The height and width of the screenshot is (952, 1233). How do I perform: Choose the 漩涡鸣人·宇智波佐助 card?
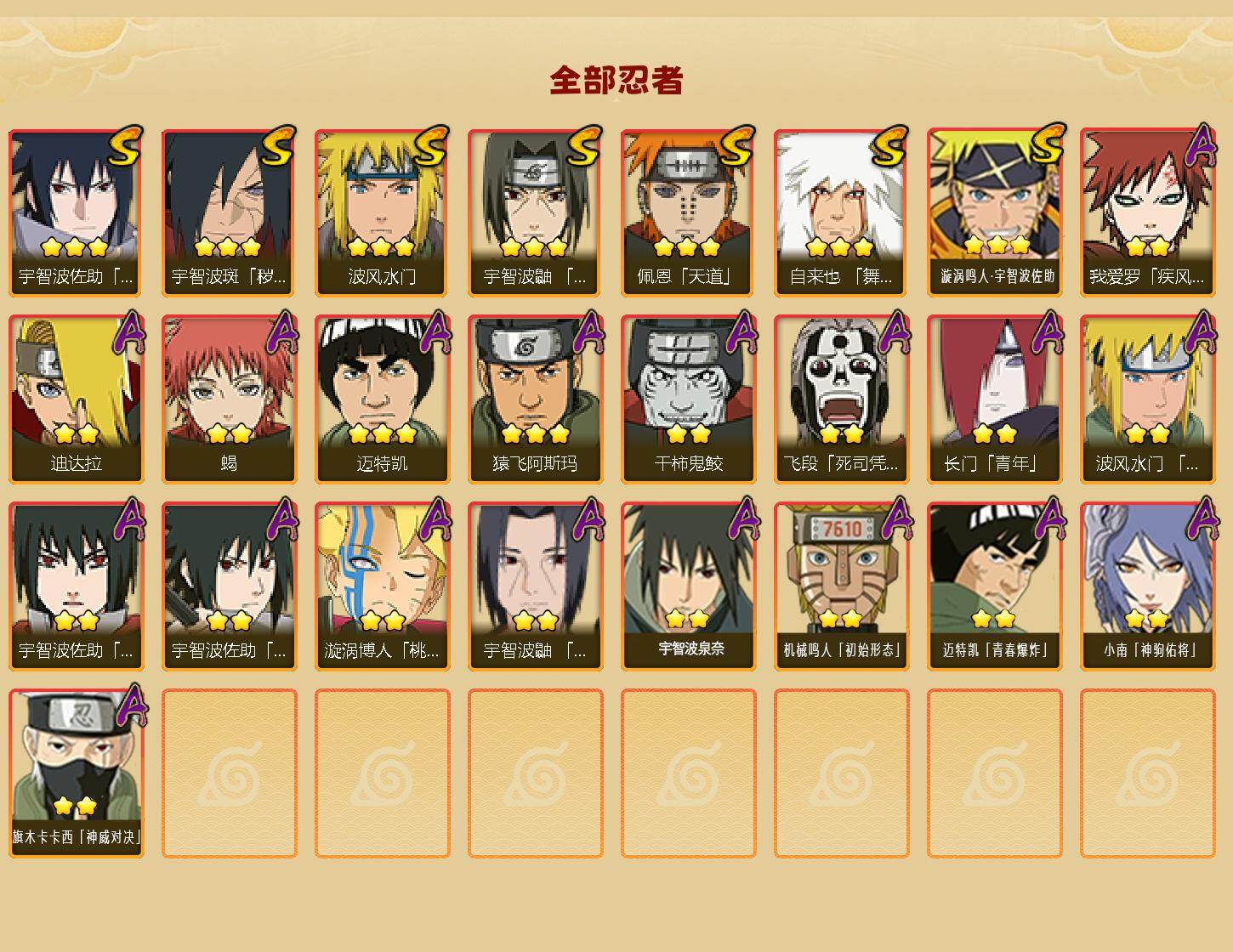point(994,212)
